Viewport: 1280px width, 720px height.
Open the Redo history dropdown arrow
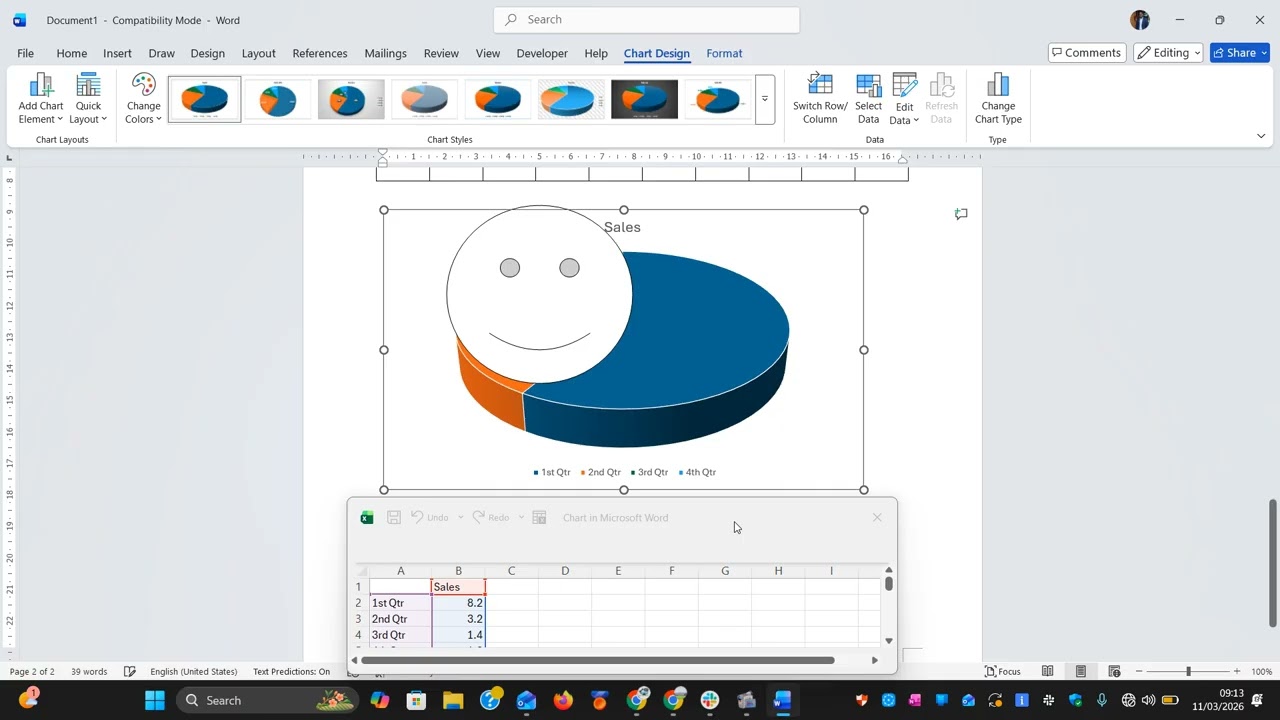pyautogui.click(x=521, y=517)
